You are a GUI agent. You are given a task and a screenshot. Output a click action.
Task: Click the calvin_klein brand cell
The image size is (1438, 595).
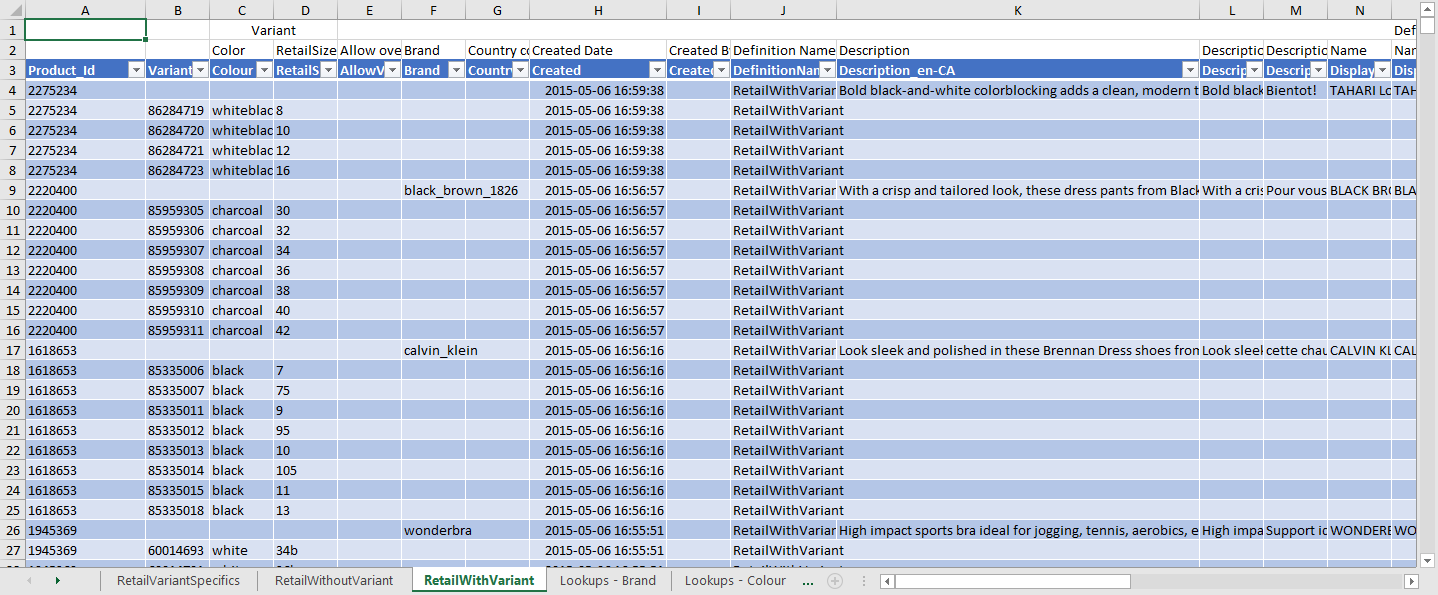pyautogui.click(x=440, y=350)
